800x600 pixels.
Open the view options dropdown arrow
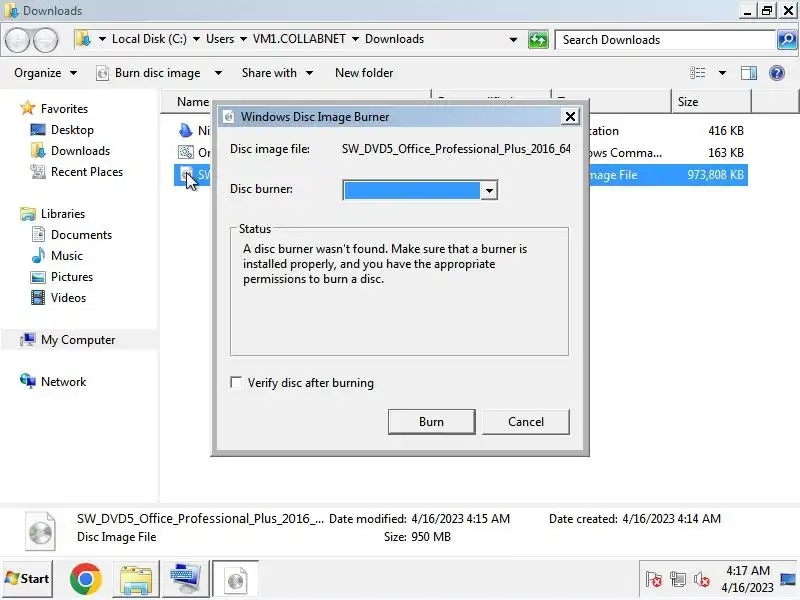(722, 73)
